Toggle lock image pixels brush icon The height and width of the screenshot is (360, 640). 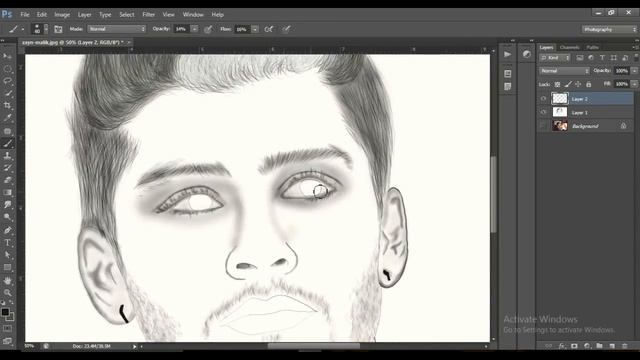click(x=568, y=84)
